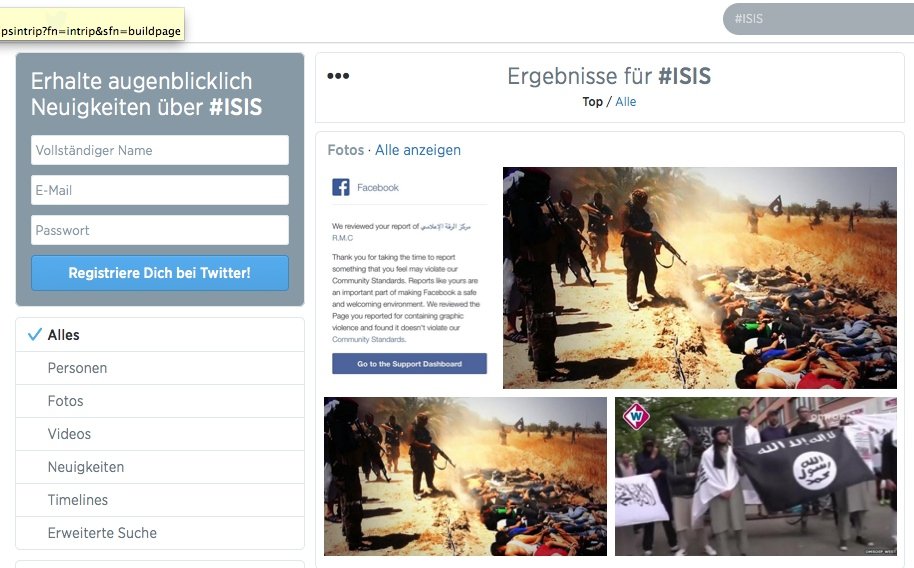Image resolution: width=914 pixels, height=568 pixels.
Task: Filter results by Videos
Action: coord(160,434)
